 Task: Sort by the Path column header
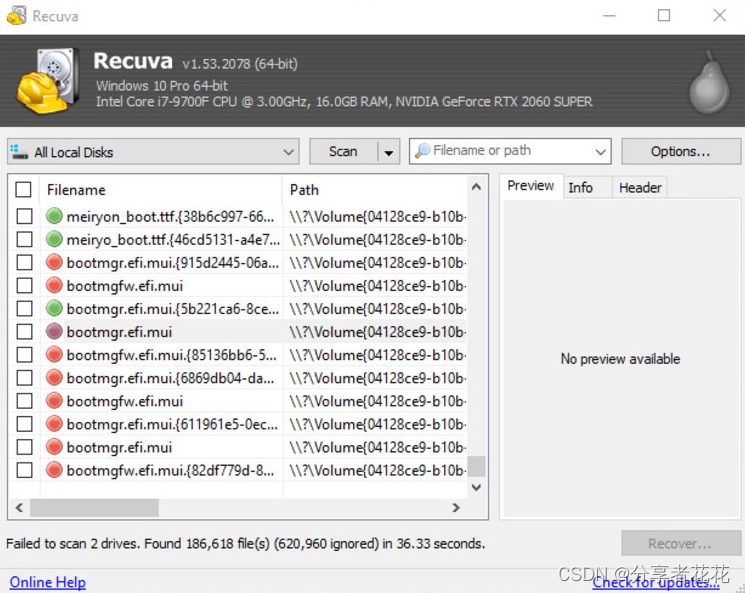coord(375,190)
